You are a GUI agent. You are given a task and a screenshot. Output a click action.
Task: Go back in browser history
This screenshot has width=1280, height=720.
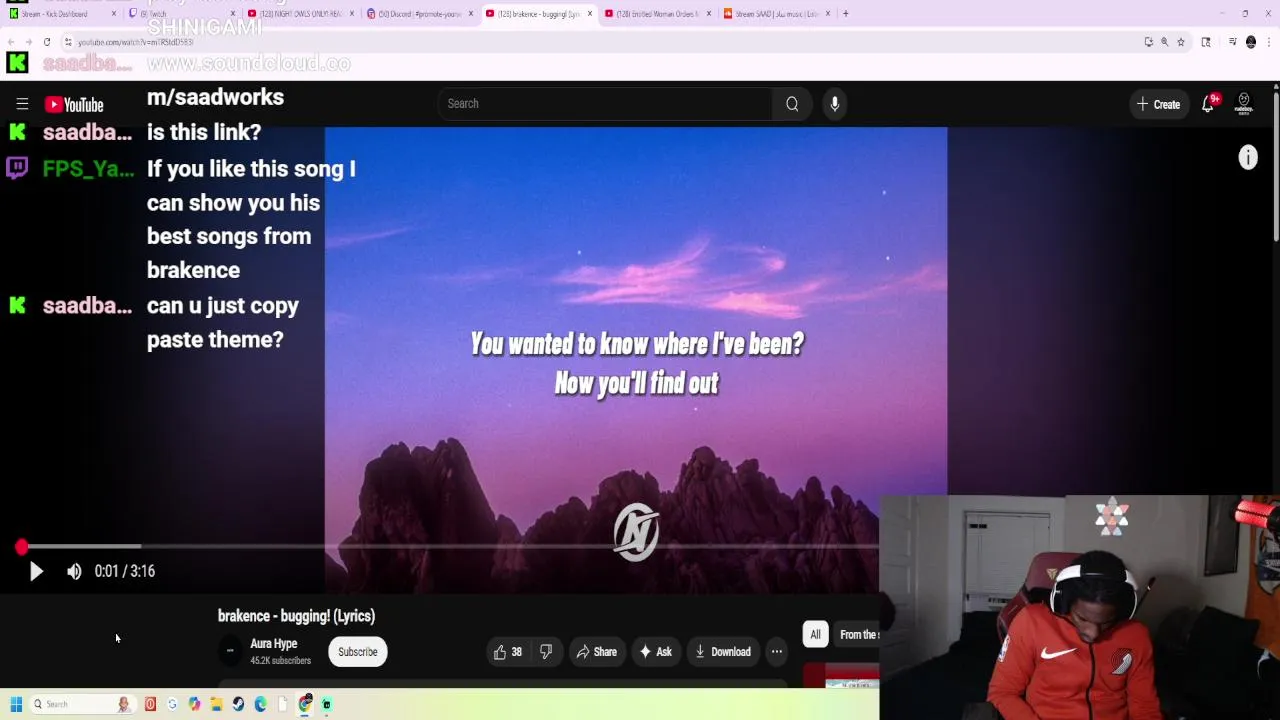[11, 42]
